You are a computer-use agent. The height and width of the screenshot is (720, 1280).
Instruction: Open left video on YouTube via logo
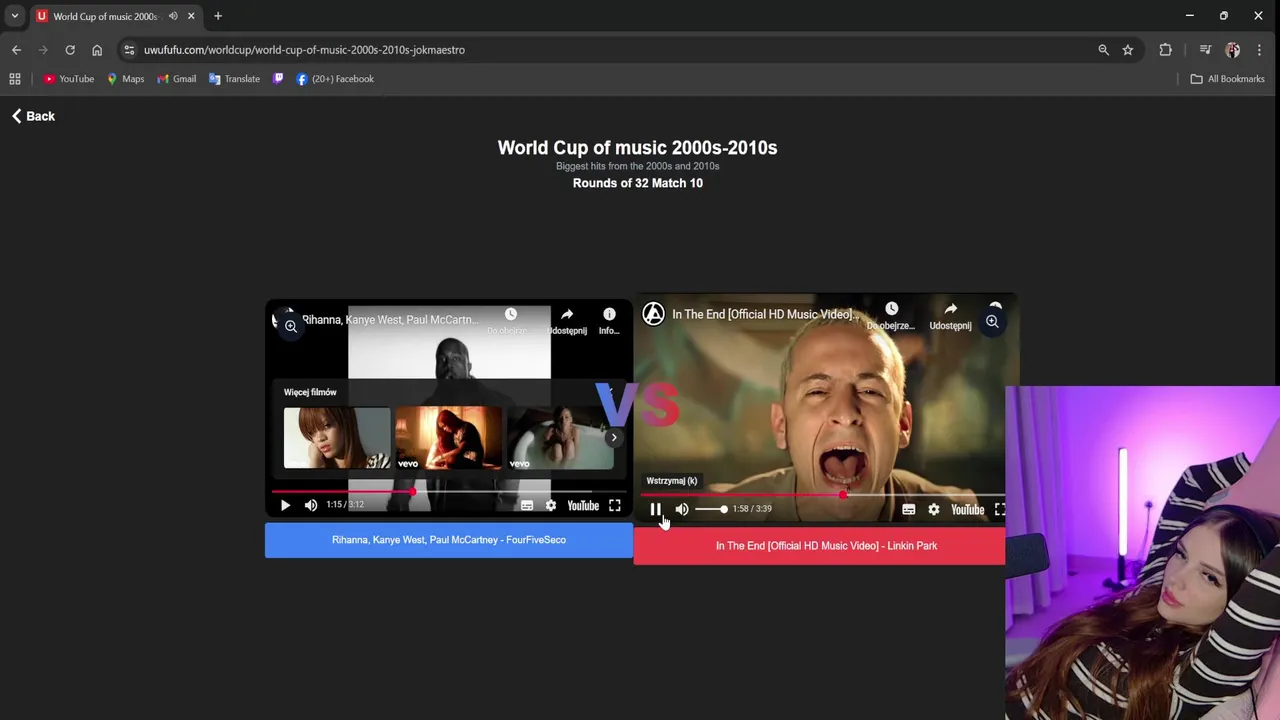coord(583,505)
